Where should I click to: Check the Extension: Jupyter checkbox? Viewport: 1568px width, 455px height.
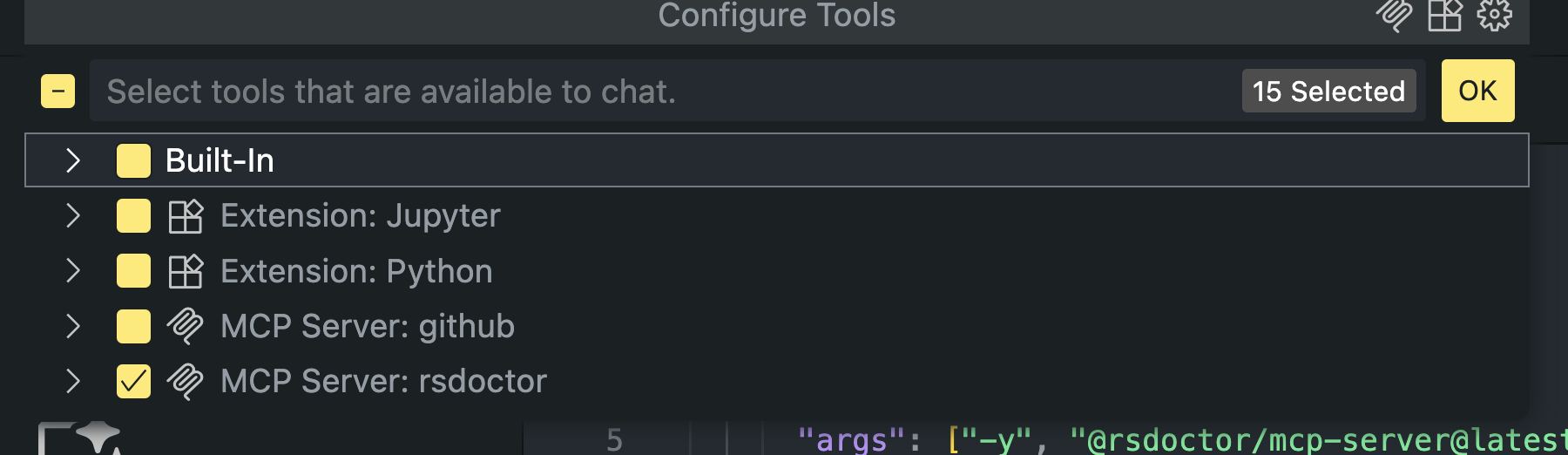pos(133,216)
